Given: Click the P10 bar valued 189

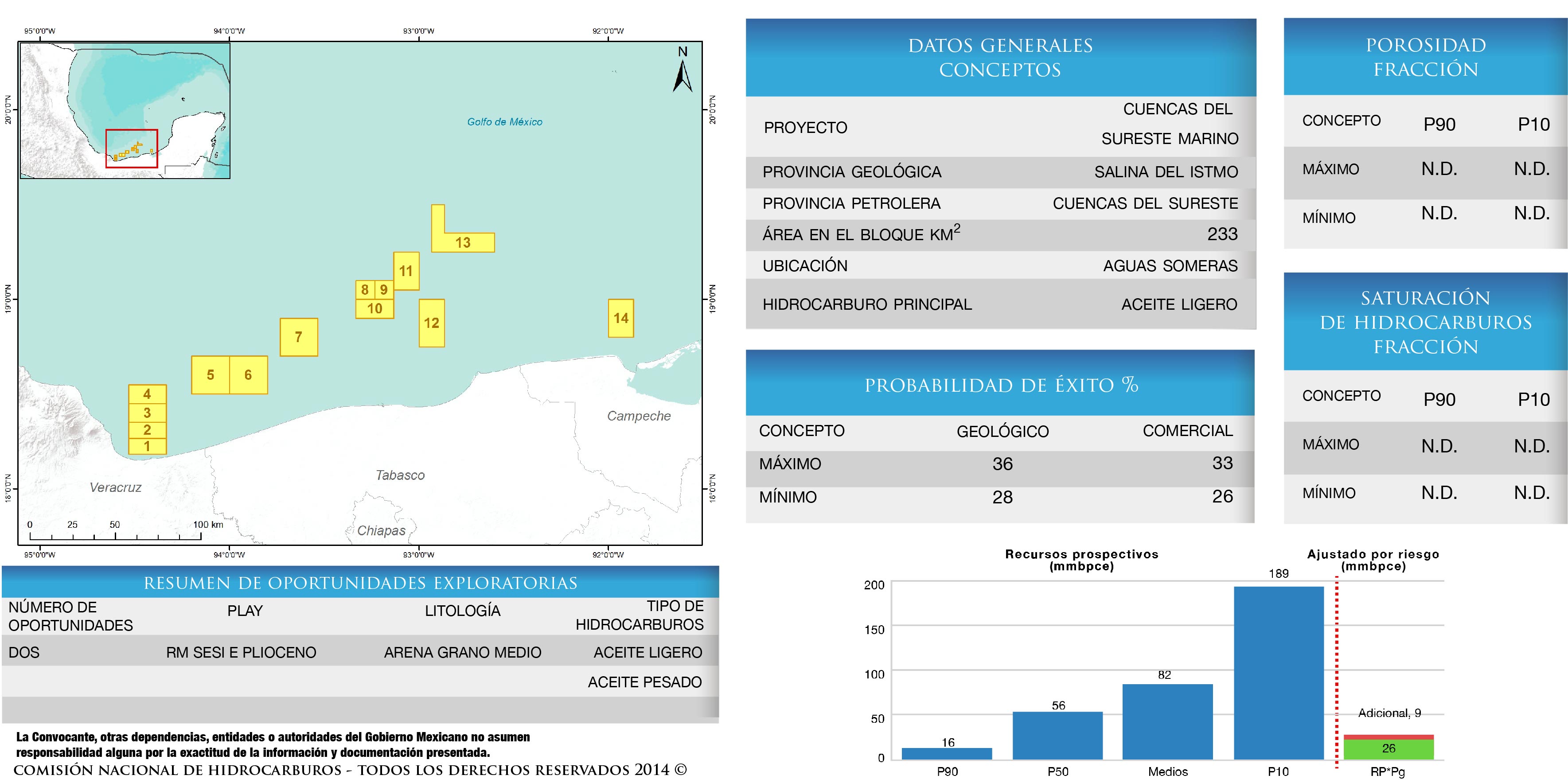Looking at the screenshot, I should coord(1279,673).
